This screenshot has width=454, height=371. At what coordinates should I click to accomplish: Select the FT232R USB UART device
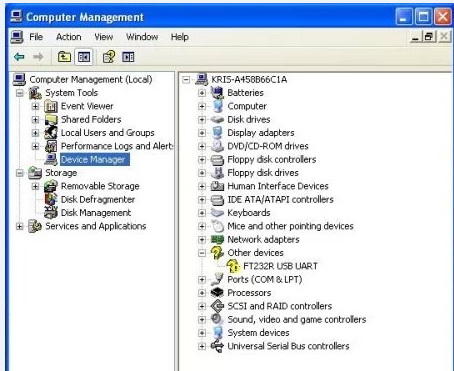(280, 266)
